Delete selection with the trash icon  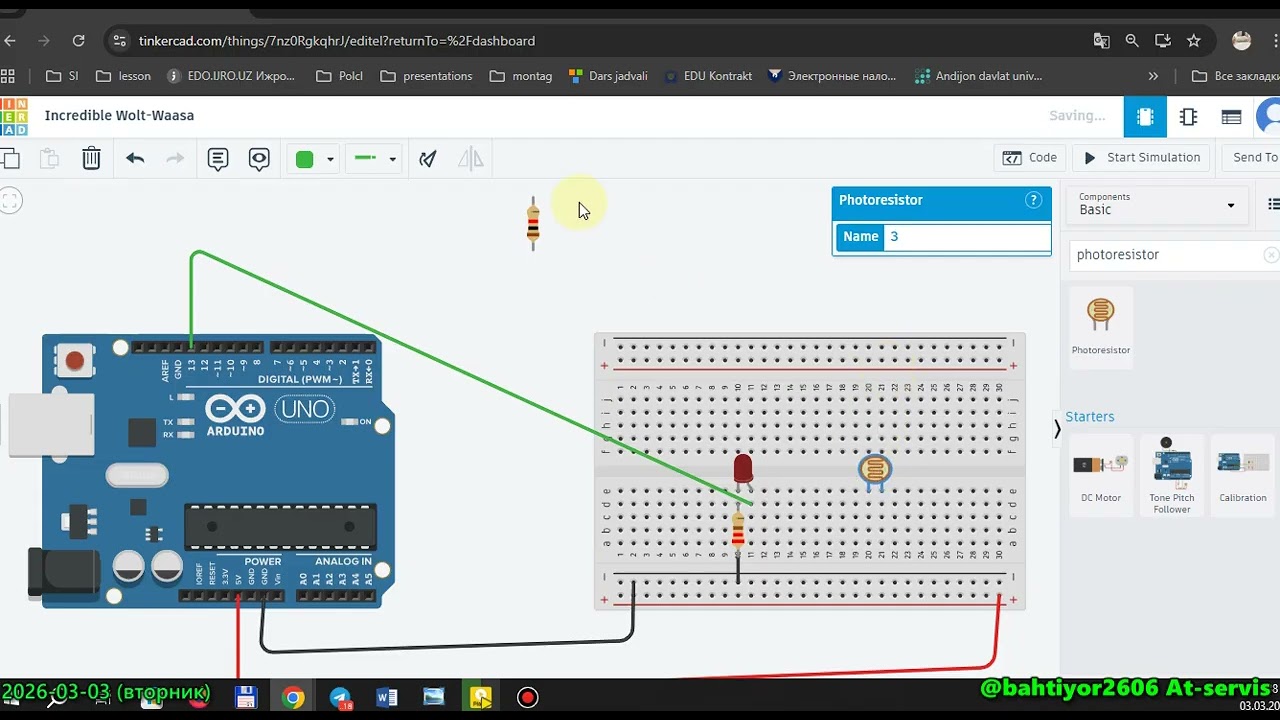[91, 158]
